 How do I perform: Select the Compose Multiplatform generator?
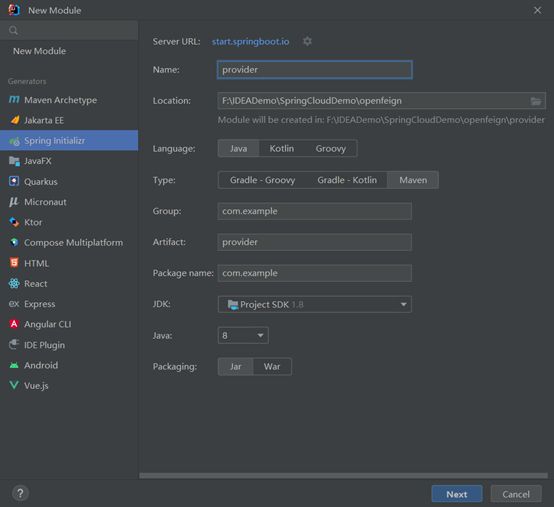click(x=69, y=243)
